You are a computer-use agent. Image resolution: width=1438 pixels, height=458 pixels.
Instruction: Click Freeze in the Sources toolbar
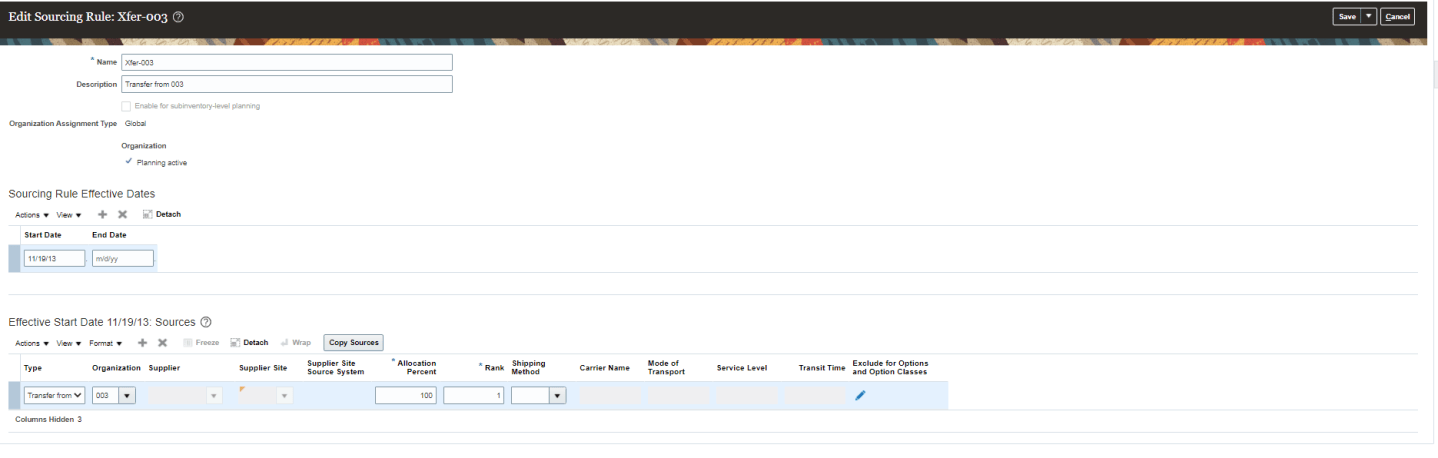tap(201, 342)
